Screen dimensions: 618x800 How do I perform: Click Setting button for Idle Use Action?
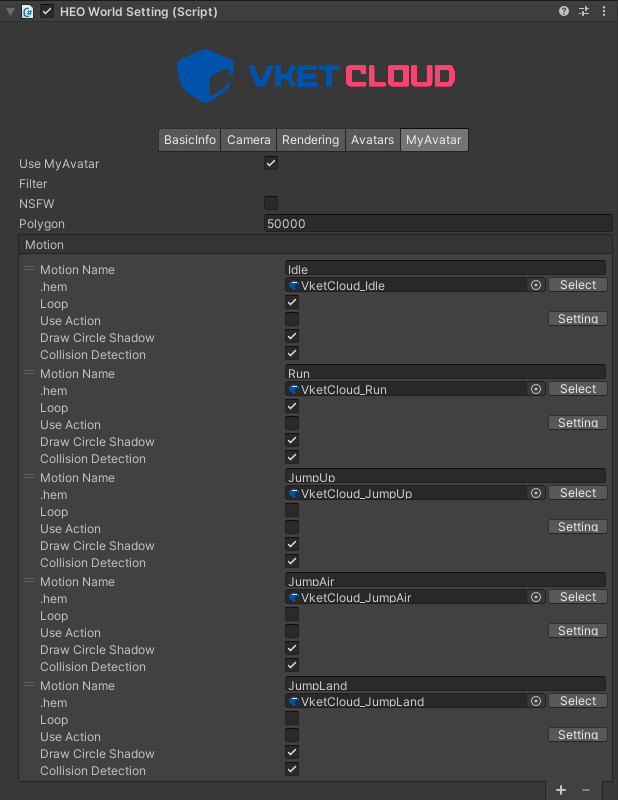pyautogui.click(x=578, y=319)
